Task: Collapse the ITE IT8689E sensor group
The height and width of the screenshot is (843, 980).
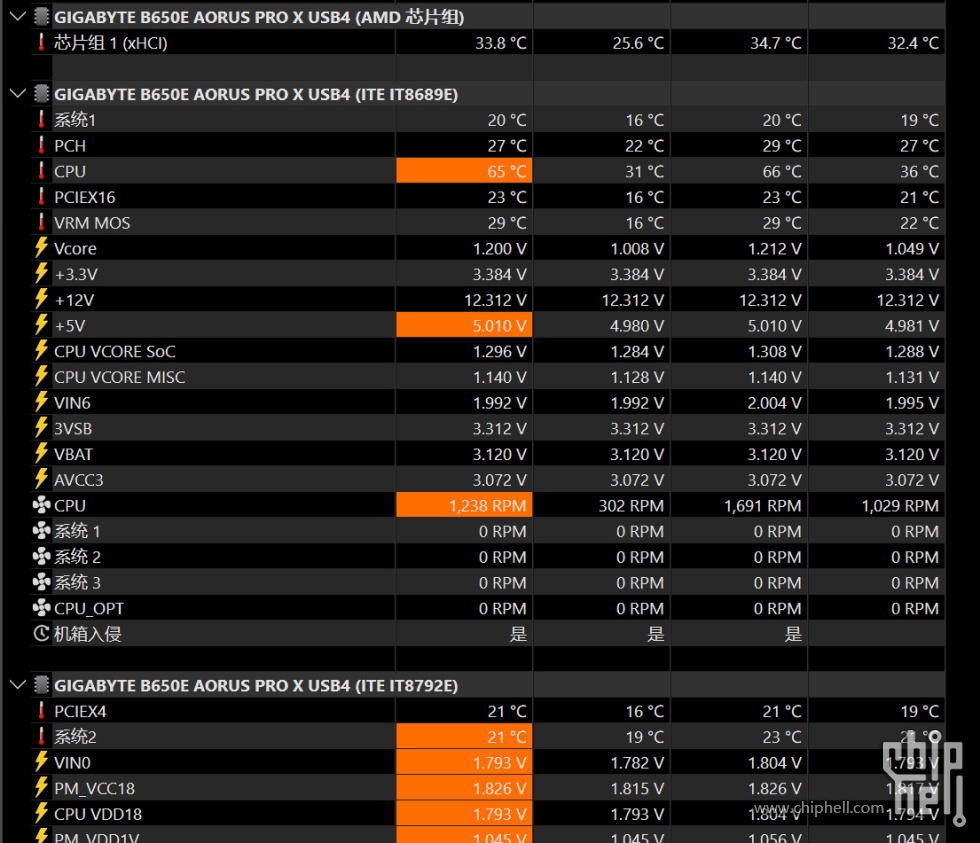Action: point(18,94)
